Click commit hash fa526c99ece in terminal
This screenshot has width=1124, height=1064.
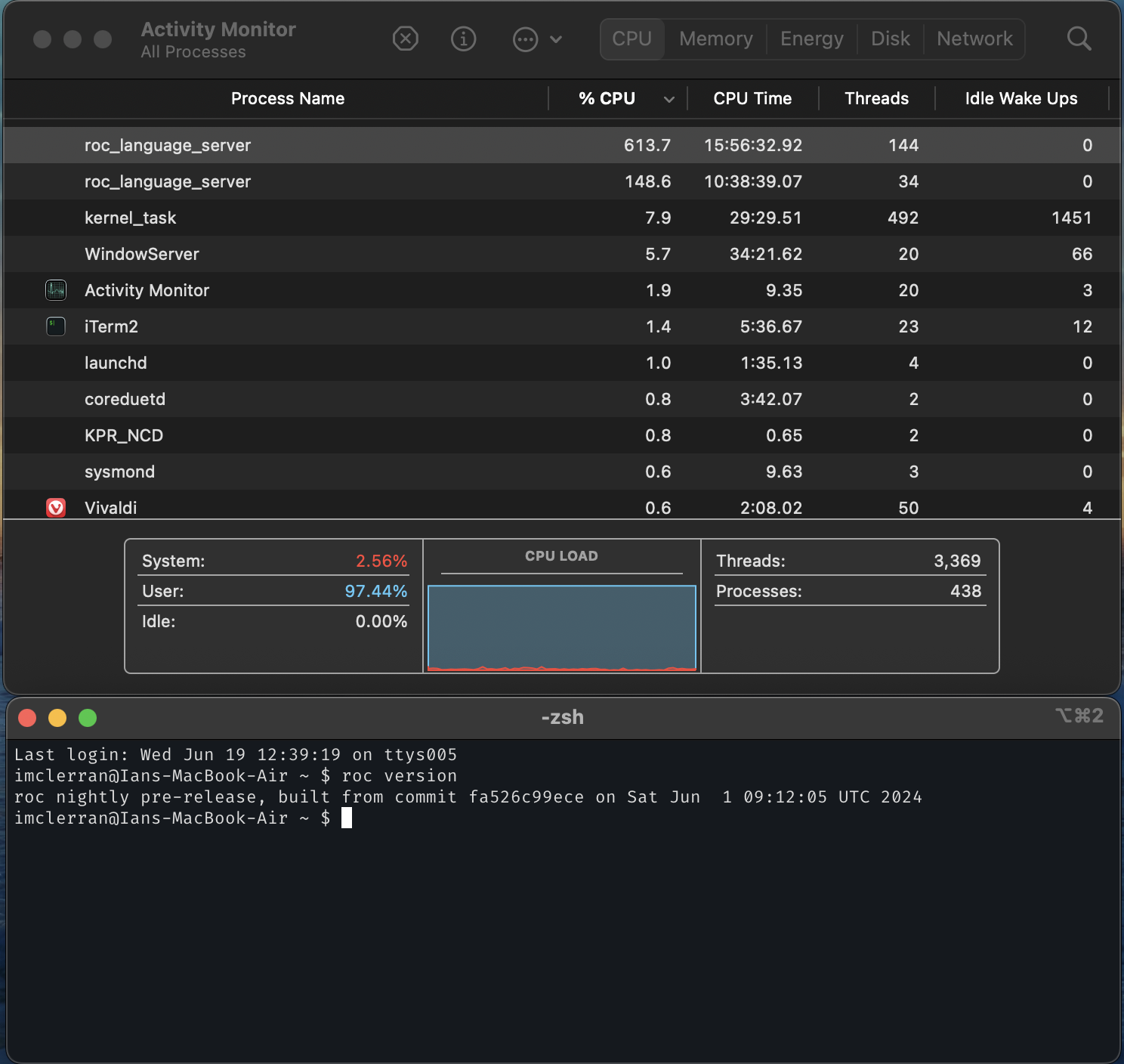526,796
